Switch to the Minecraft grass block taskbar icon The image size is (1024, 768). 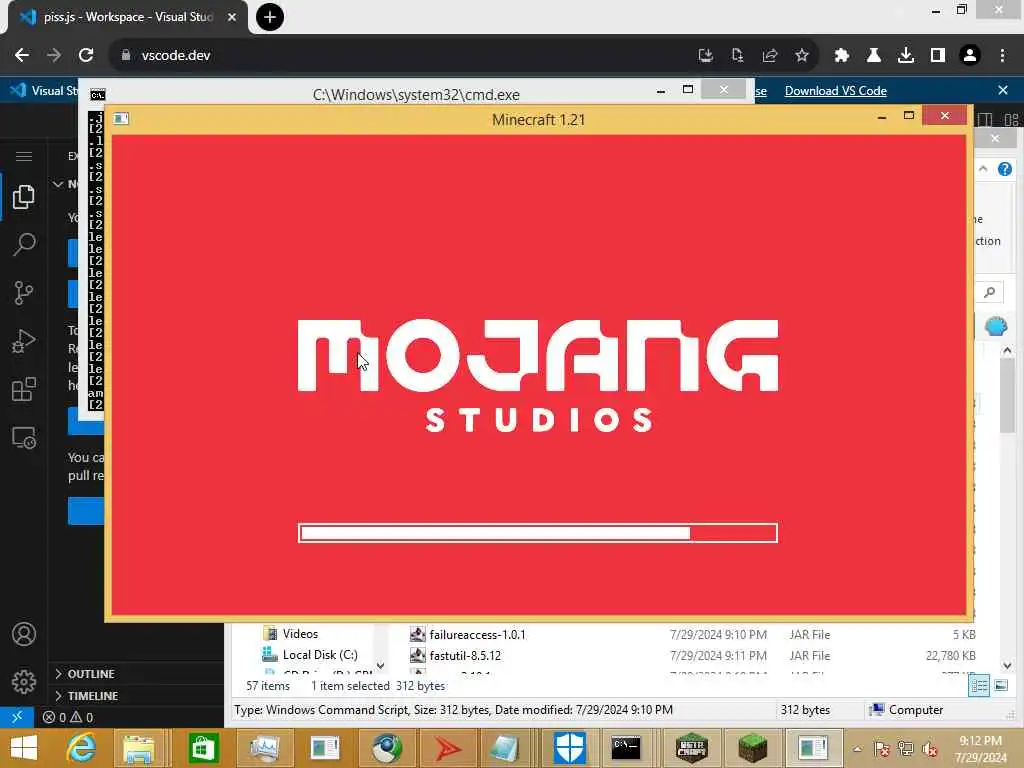click(752, 748)
